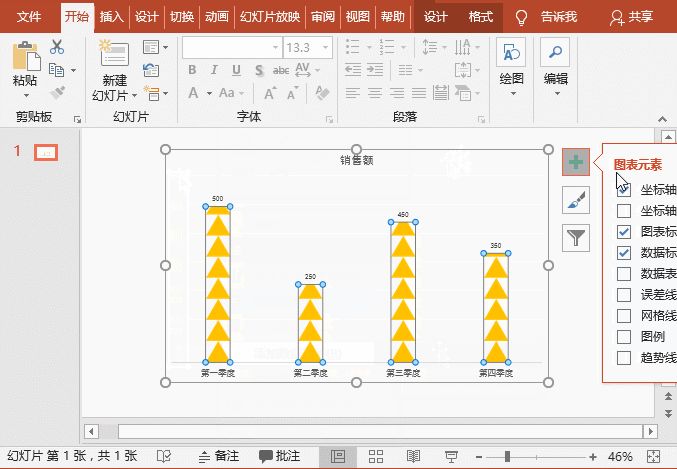
Task: Toggle first 坐标轴 checkbox
Action: coord(623,190)
